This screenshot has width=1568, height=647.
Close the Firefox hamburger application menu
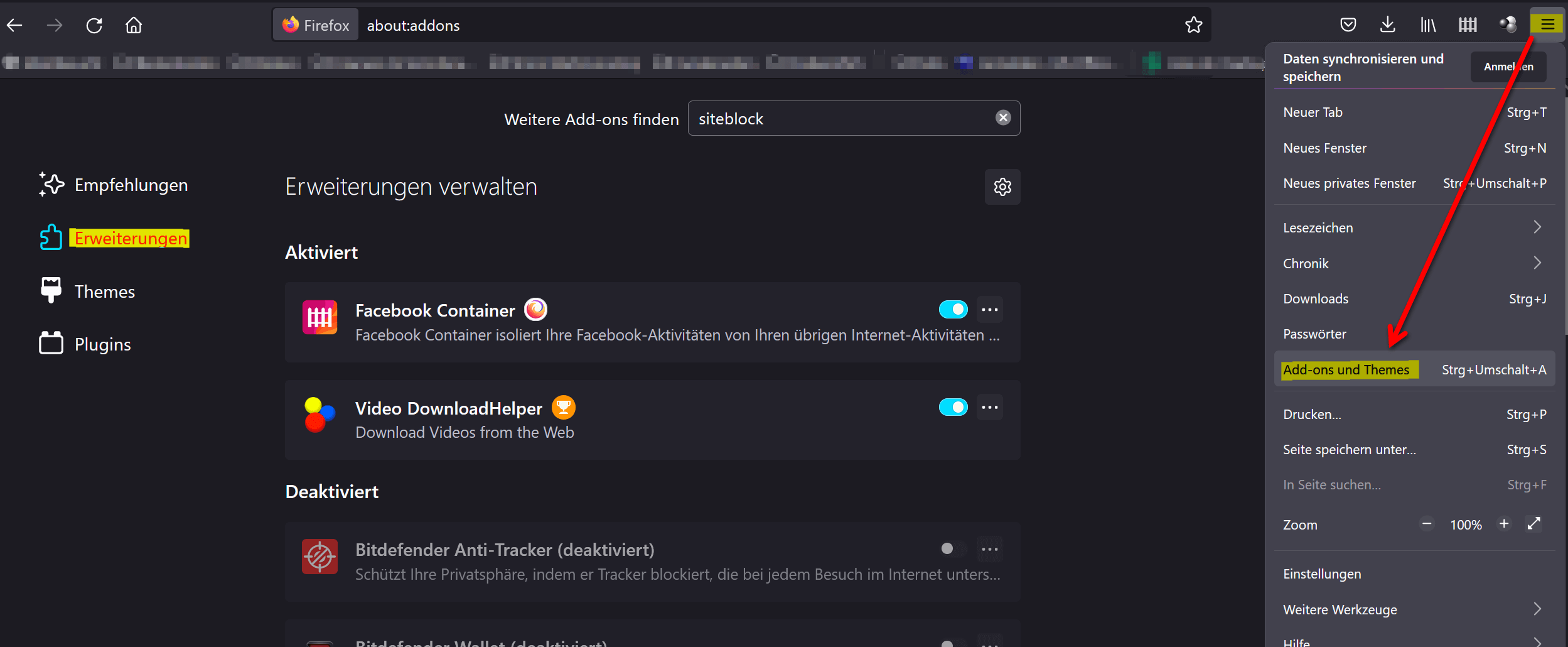click(x=1547, y=24)
